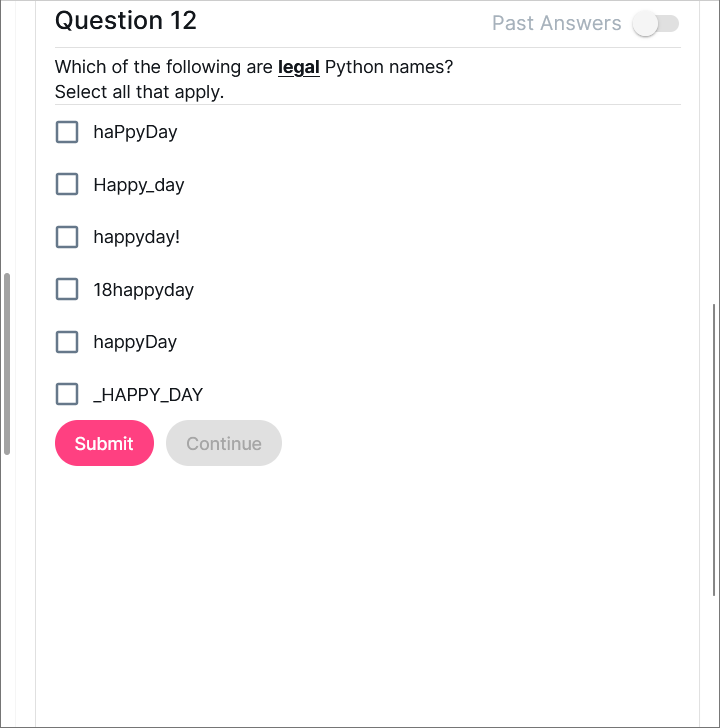Click the 18happyday answer text
Image resolution: width=720 pixels, height=728 pixels.
pos(143,290)
